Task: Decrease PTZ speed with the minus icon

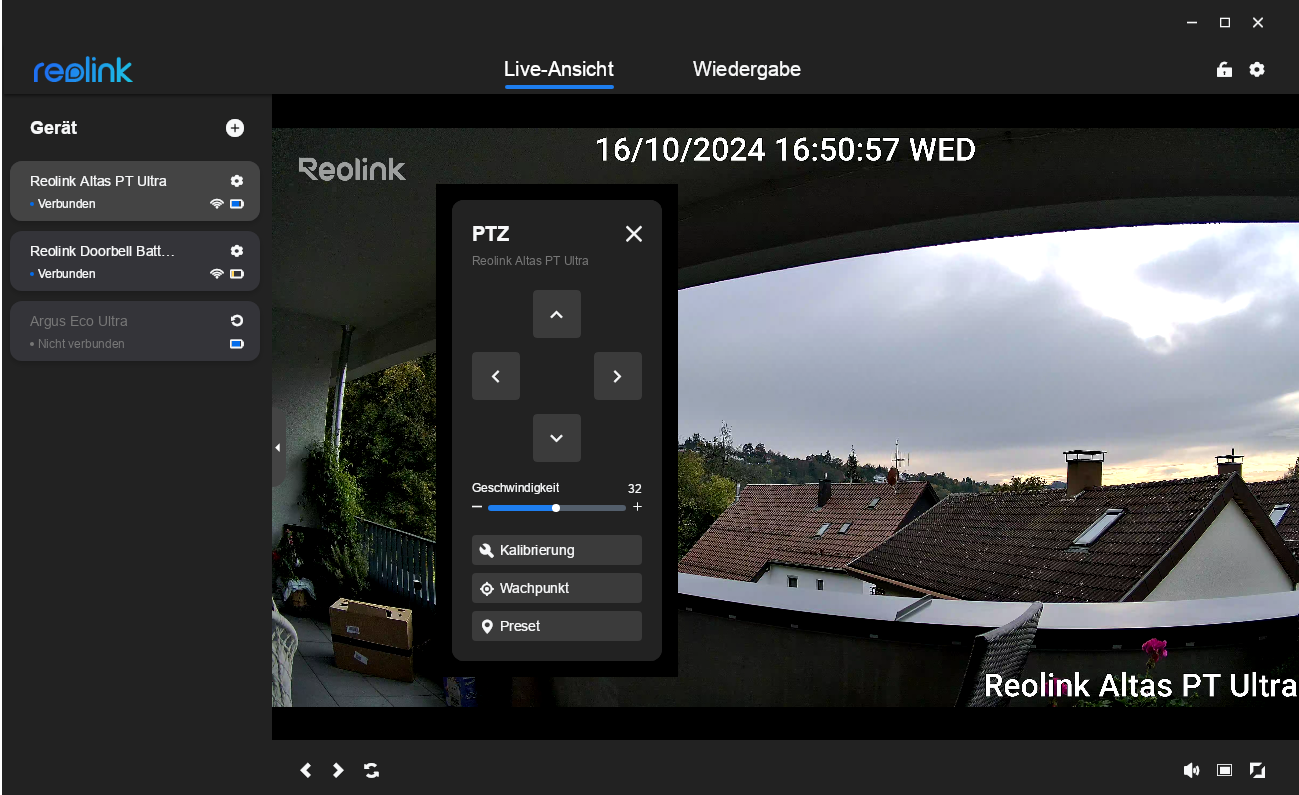Action: [x=477, y=508]
